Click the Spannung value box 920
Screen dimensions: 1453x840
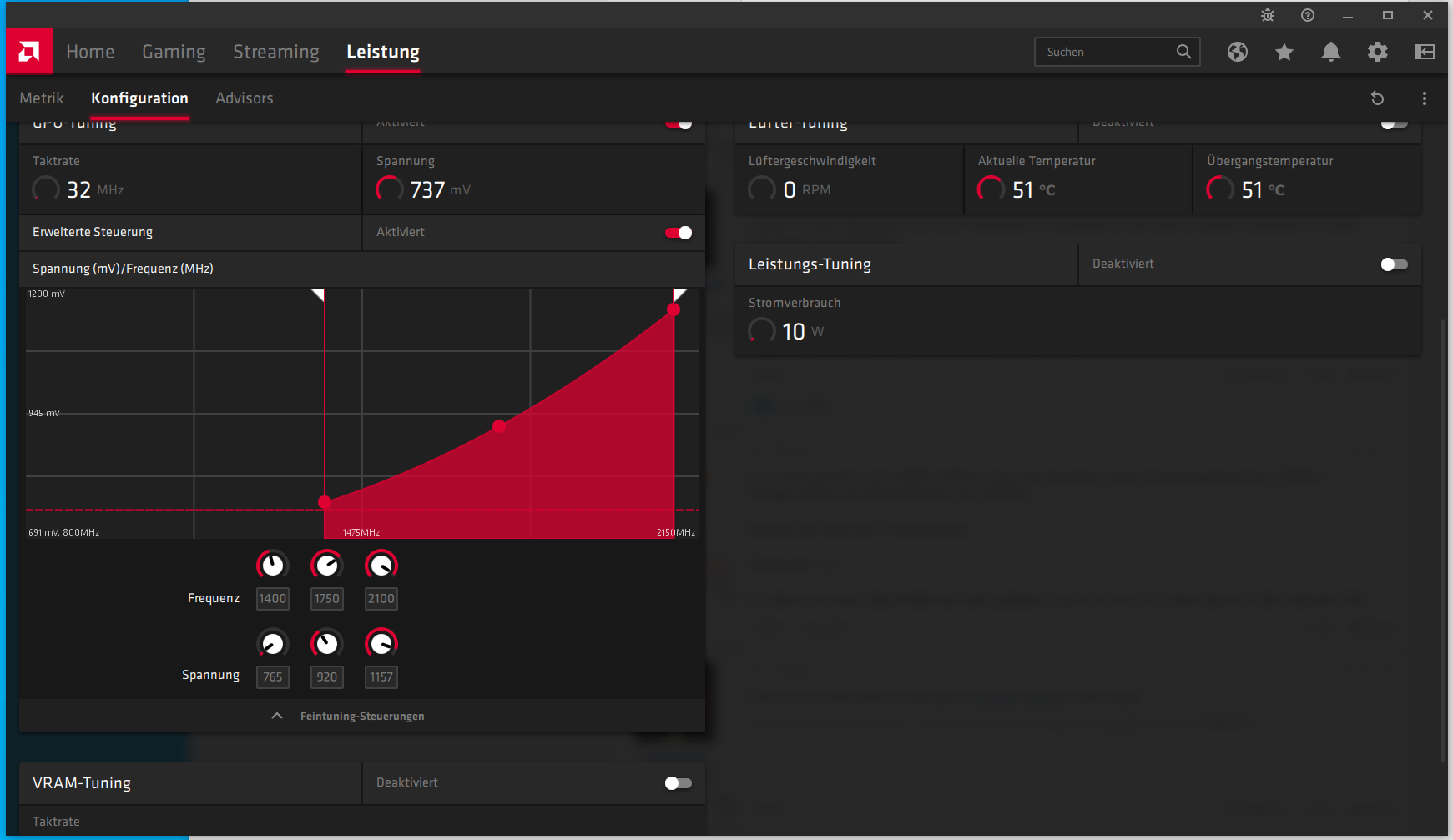[x=327, y=677]
